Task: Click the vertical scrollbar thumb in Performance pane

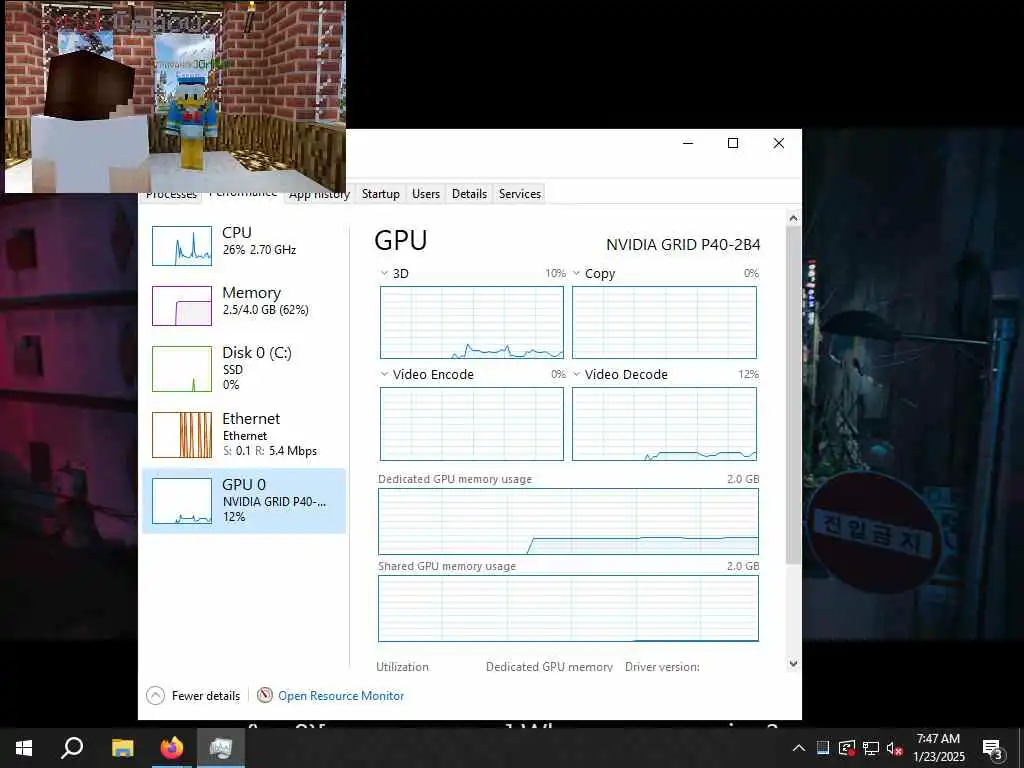Action: click(793, 395)
